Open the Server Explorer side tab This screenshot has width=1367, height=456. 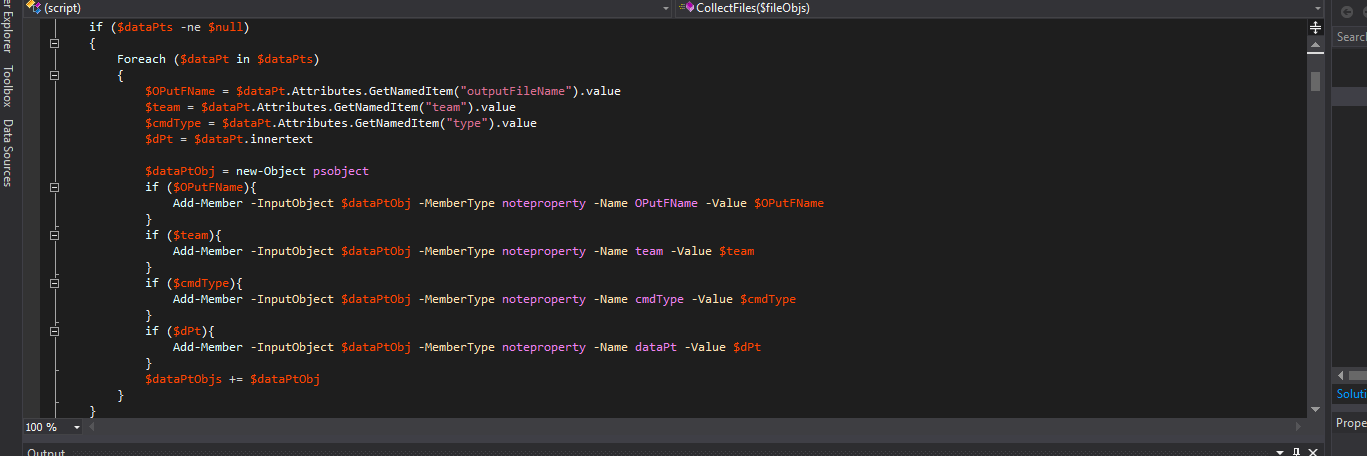pos(7,27)
